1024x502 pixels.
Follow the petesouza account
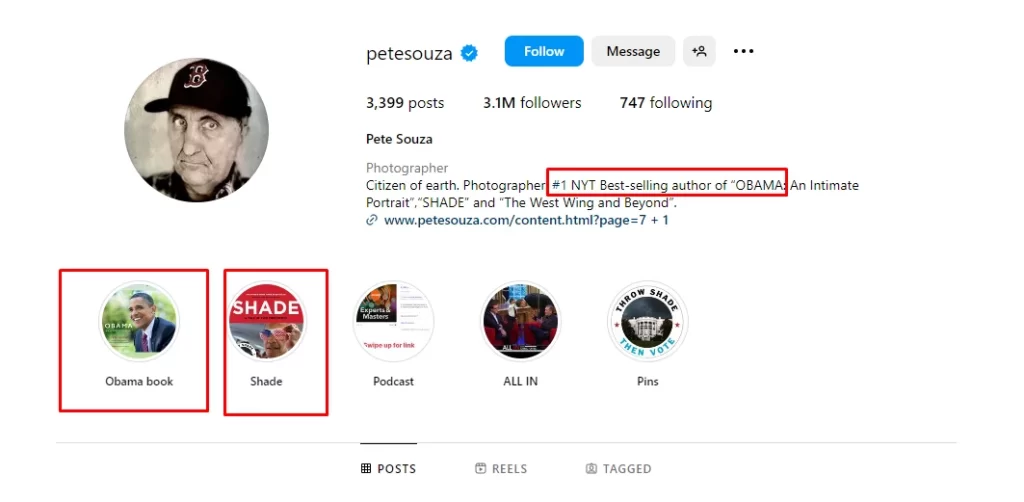click(x=543, y=51)
